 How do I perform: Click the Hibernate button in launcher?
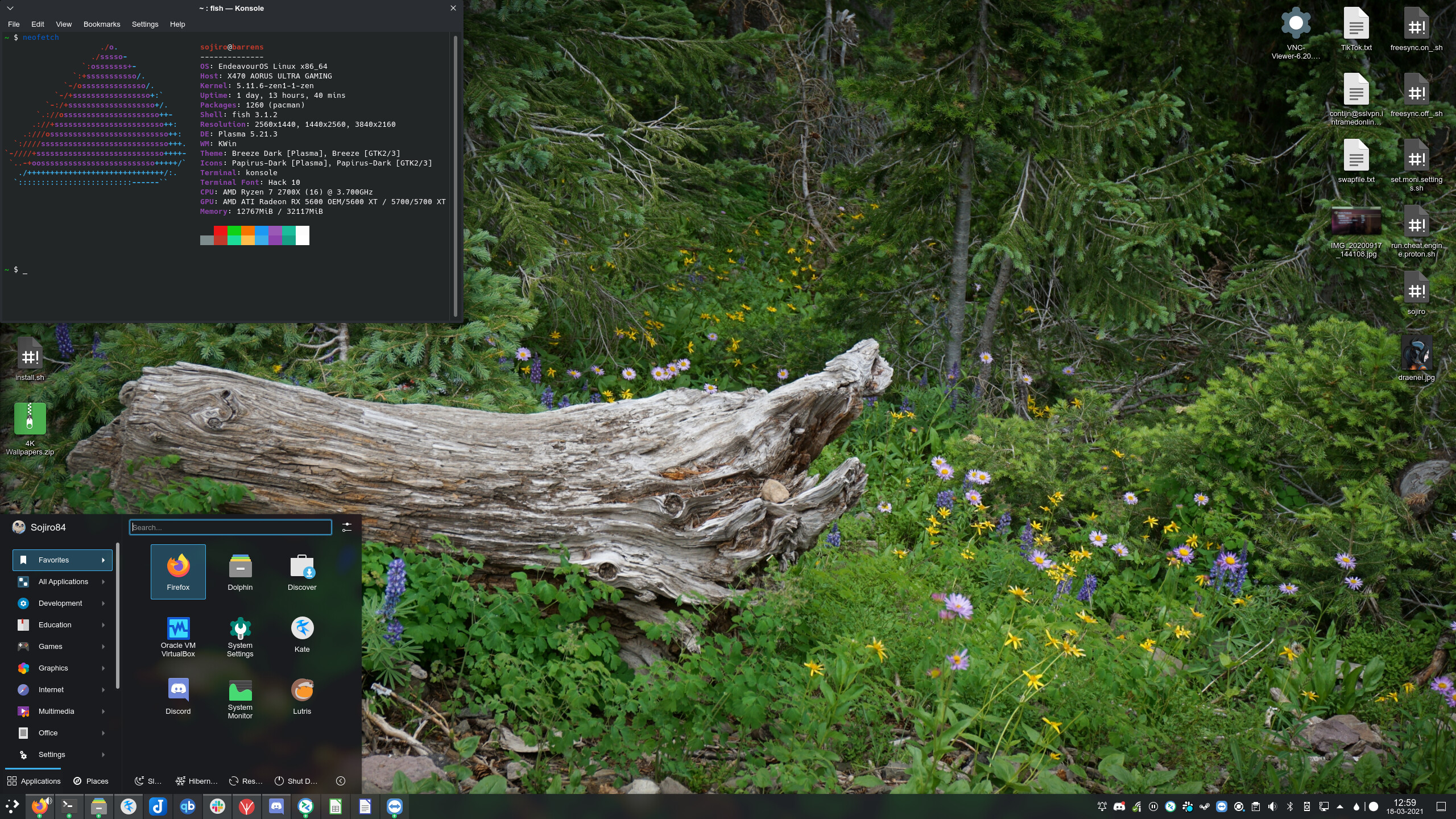197,781
